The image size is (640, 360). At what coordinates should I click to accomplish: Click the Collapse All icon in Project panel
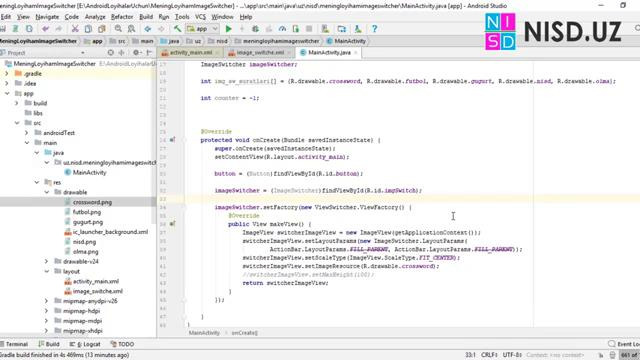[x=122, y=53]
